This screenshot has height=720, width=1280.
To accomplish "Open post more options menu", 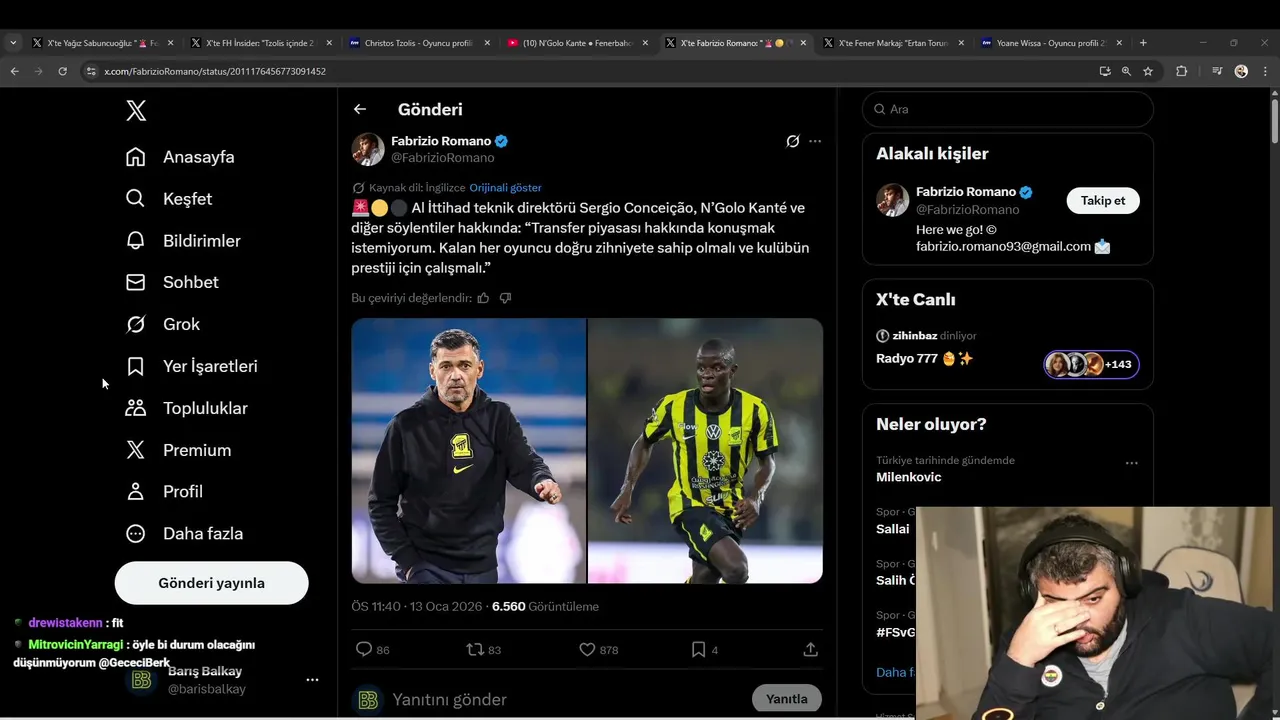I will (815, 141).
